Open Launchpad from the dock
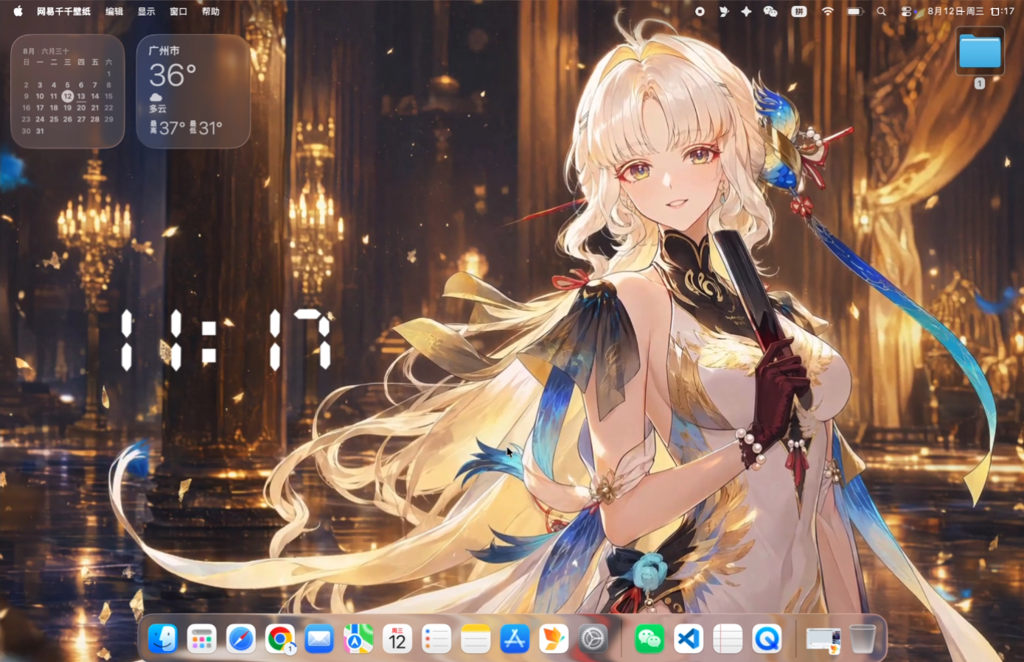The image size is (1024, 662). coord(201,638)
